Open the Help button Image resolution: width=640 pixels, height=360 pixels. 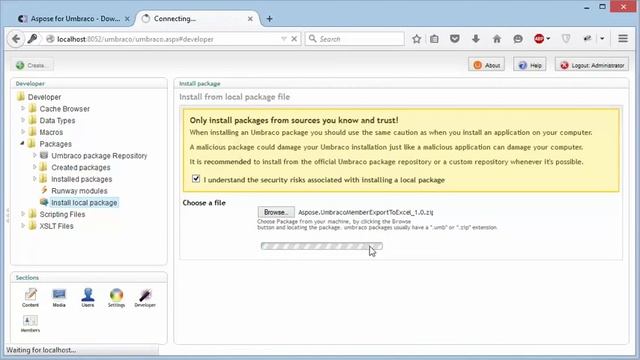(530, 65)
